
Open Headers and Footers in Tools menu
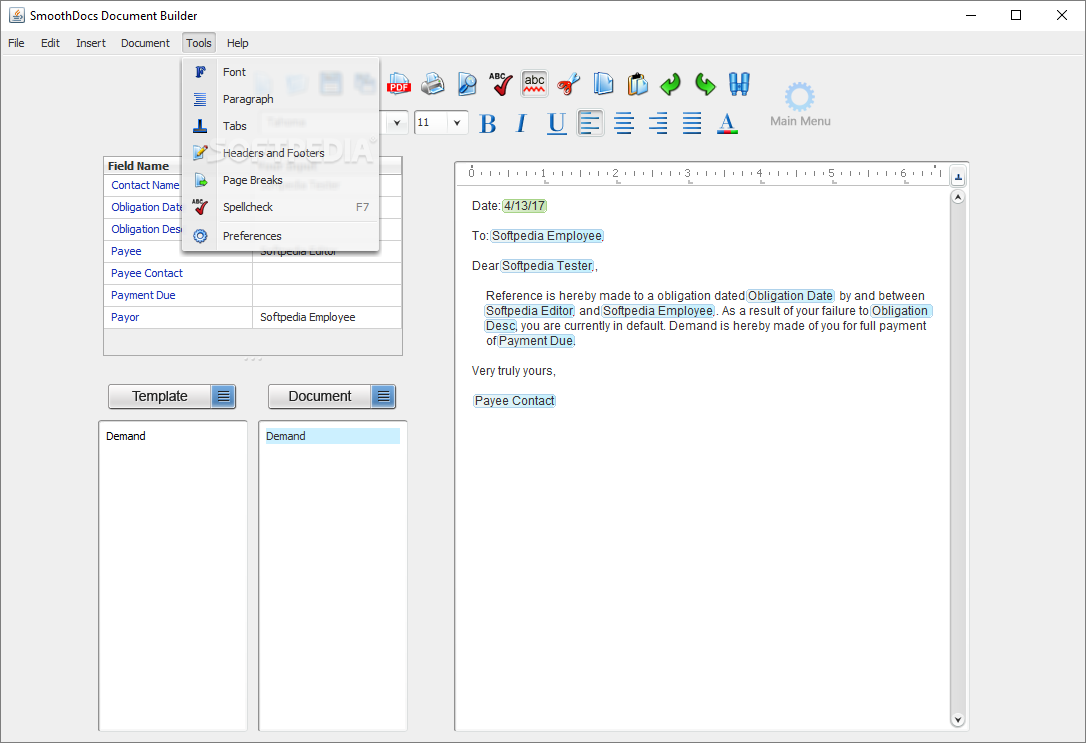click(x=281, y=153)
